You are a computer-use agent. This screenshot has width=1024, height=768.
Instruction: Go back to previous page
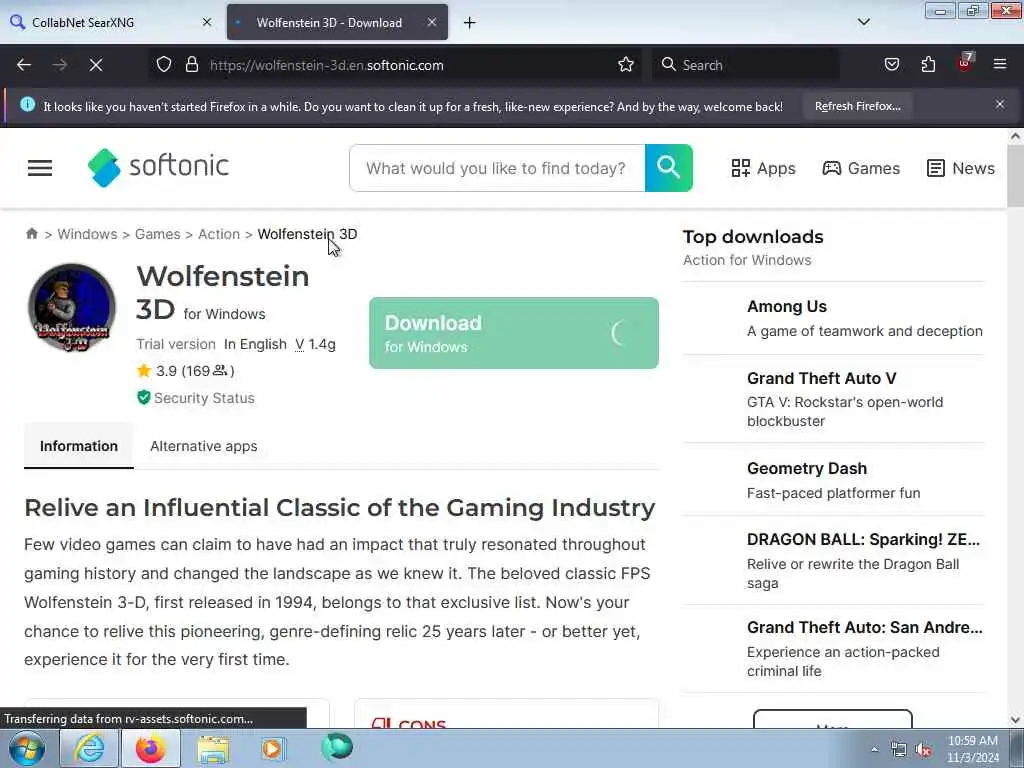click(x=24, y=65)
